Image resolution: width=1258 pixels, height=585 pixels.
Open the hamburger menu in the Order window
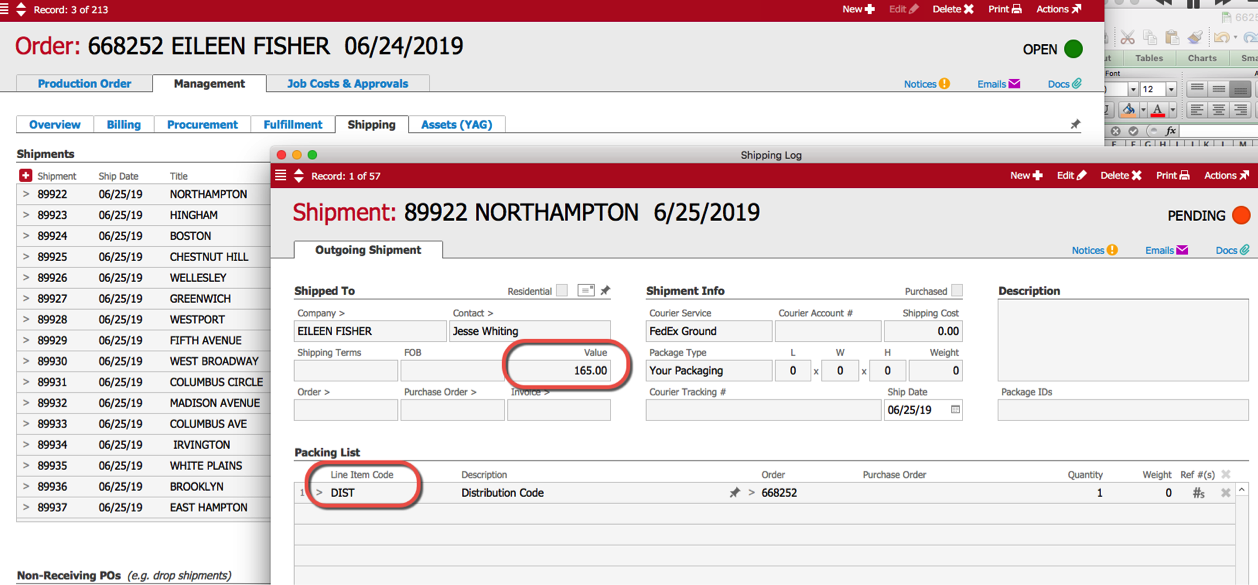pos(4,9)
